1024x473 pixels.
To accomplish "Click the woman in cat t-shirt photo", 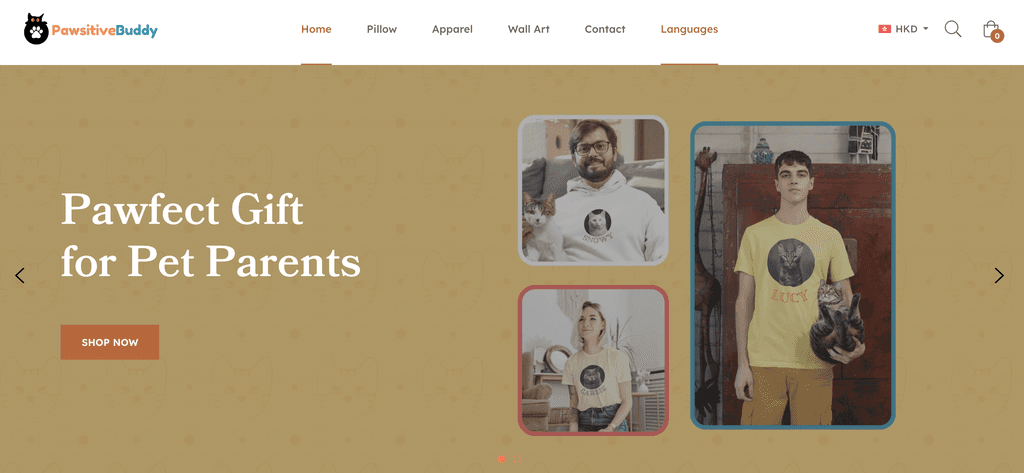I will click(593, 360).
